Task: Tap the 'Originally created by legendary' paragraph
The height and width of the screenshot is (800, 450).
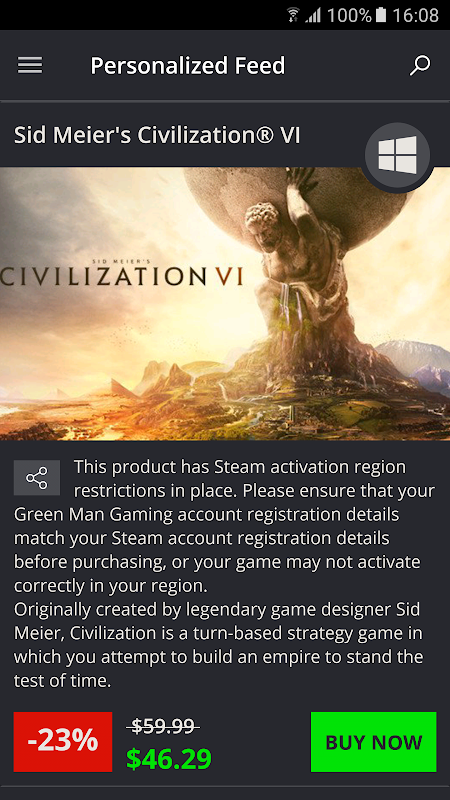Action: (218, 645)
